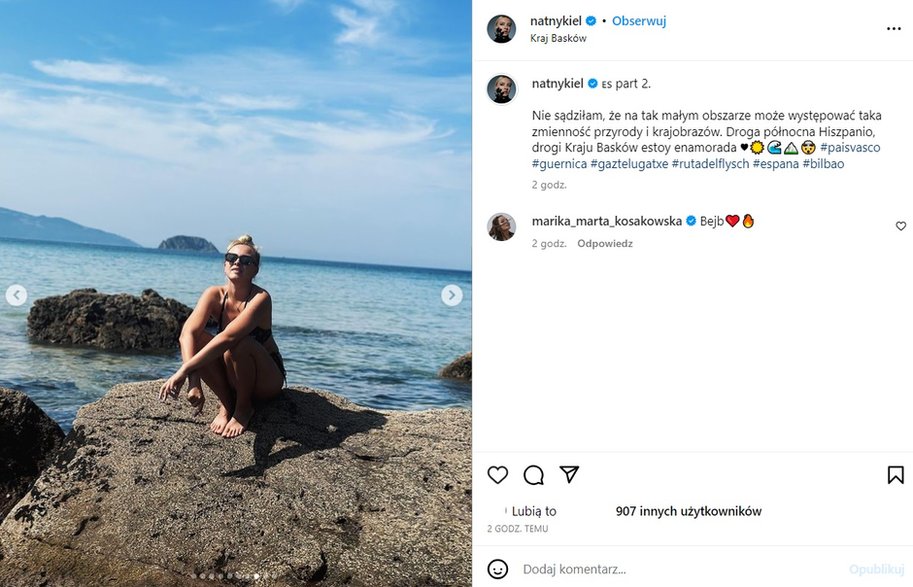Share the post via the paper plane icon
Screen dimensions: 913x587
click(x=569, y=475)
